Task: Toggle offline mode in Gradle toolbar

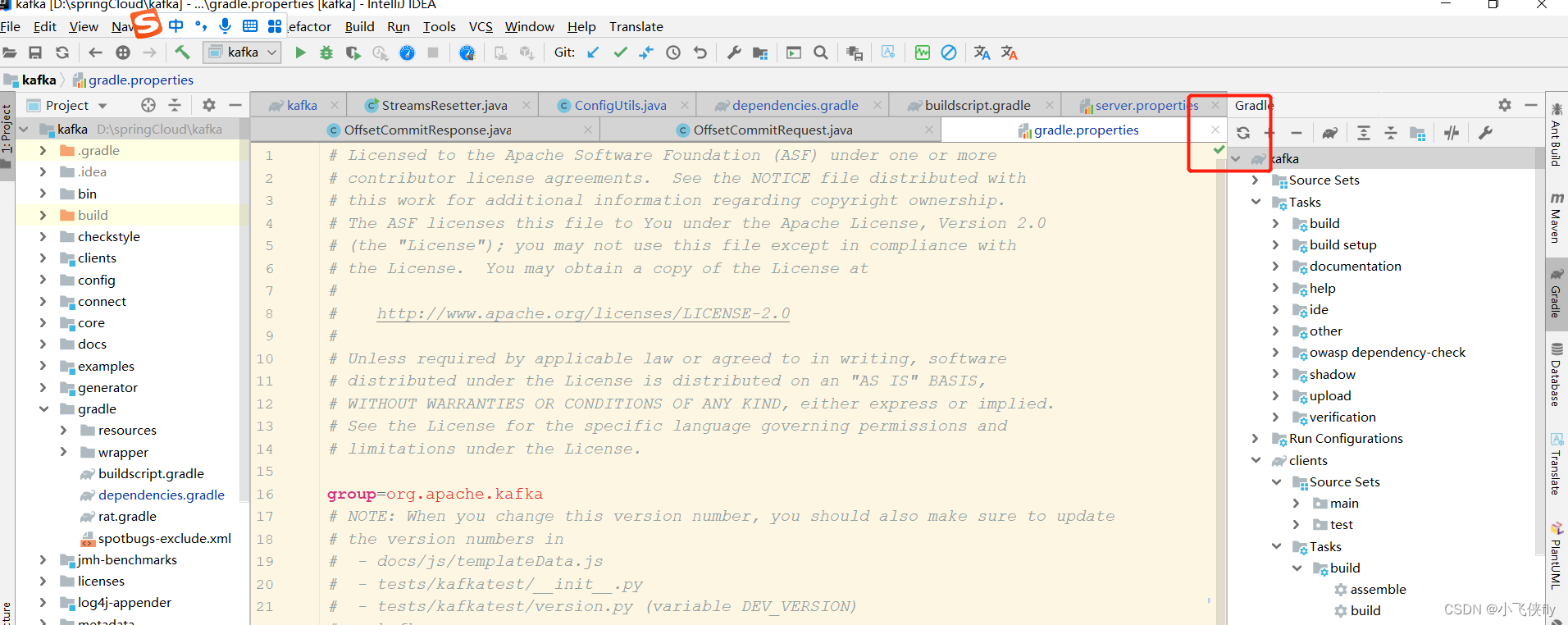Action: (1452, 133)
